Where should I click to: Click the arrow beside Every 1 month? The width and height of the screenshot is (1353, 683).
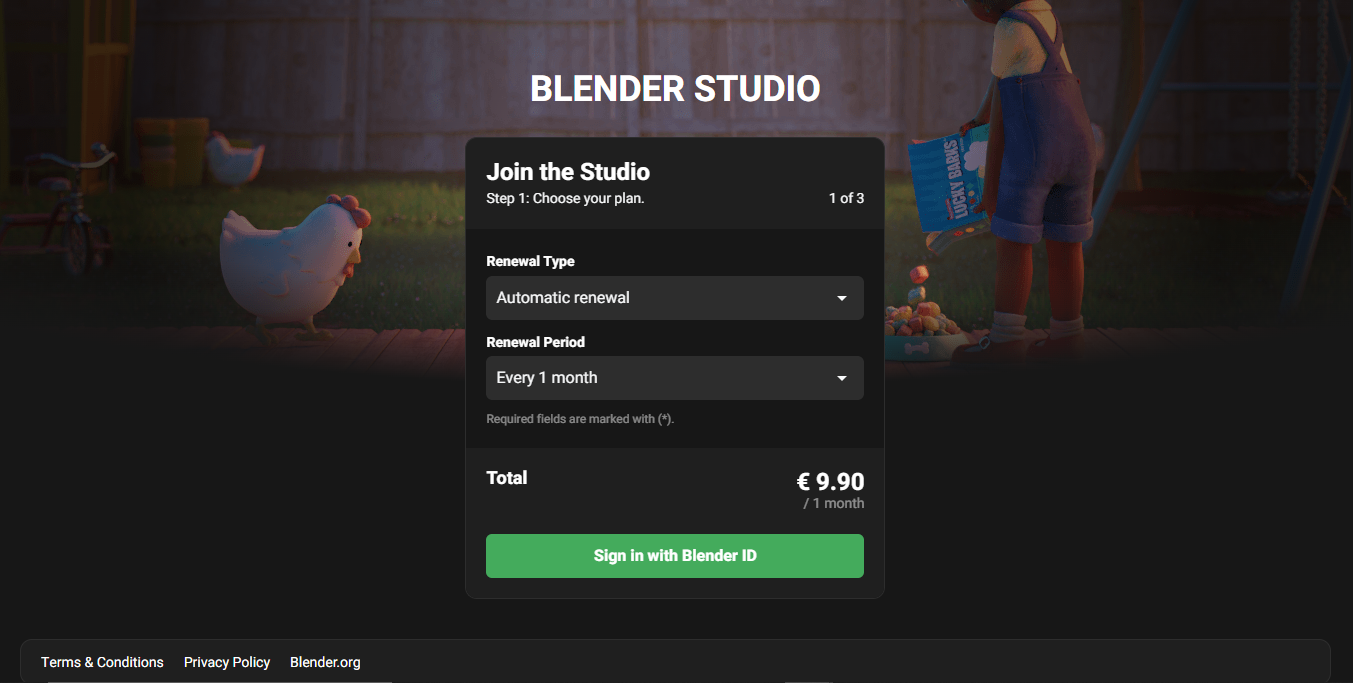[842, 378]
